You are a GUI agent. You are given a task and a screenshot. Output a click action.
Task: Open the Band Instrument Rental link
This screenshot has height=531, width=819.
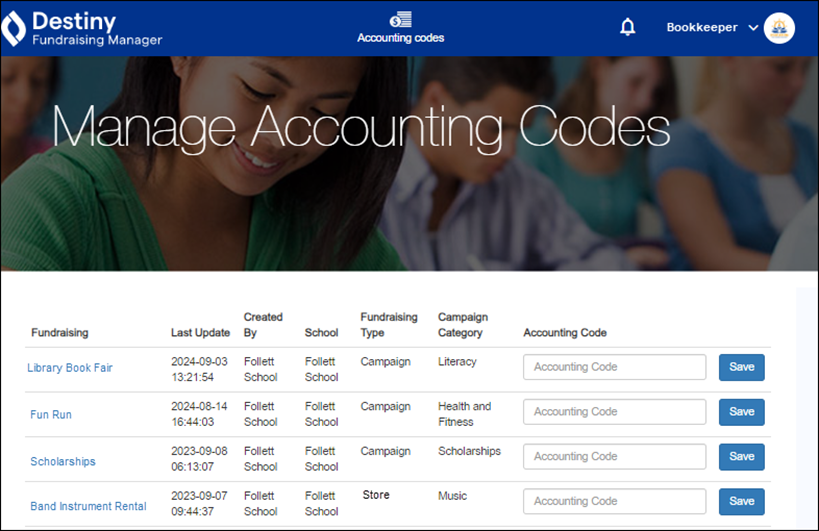tap(88, 506)
